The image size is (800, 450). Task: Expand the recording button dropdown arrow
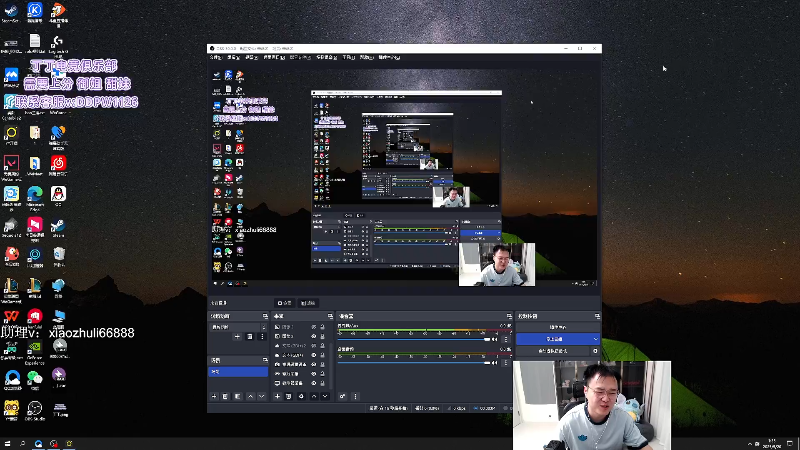coord(595,339)
